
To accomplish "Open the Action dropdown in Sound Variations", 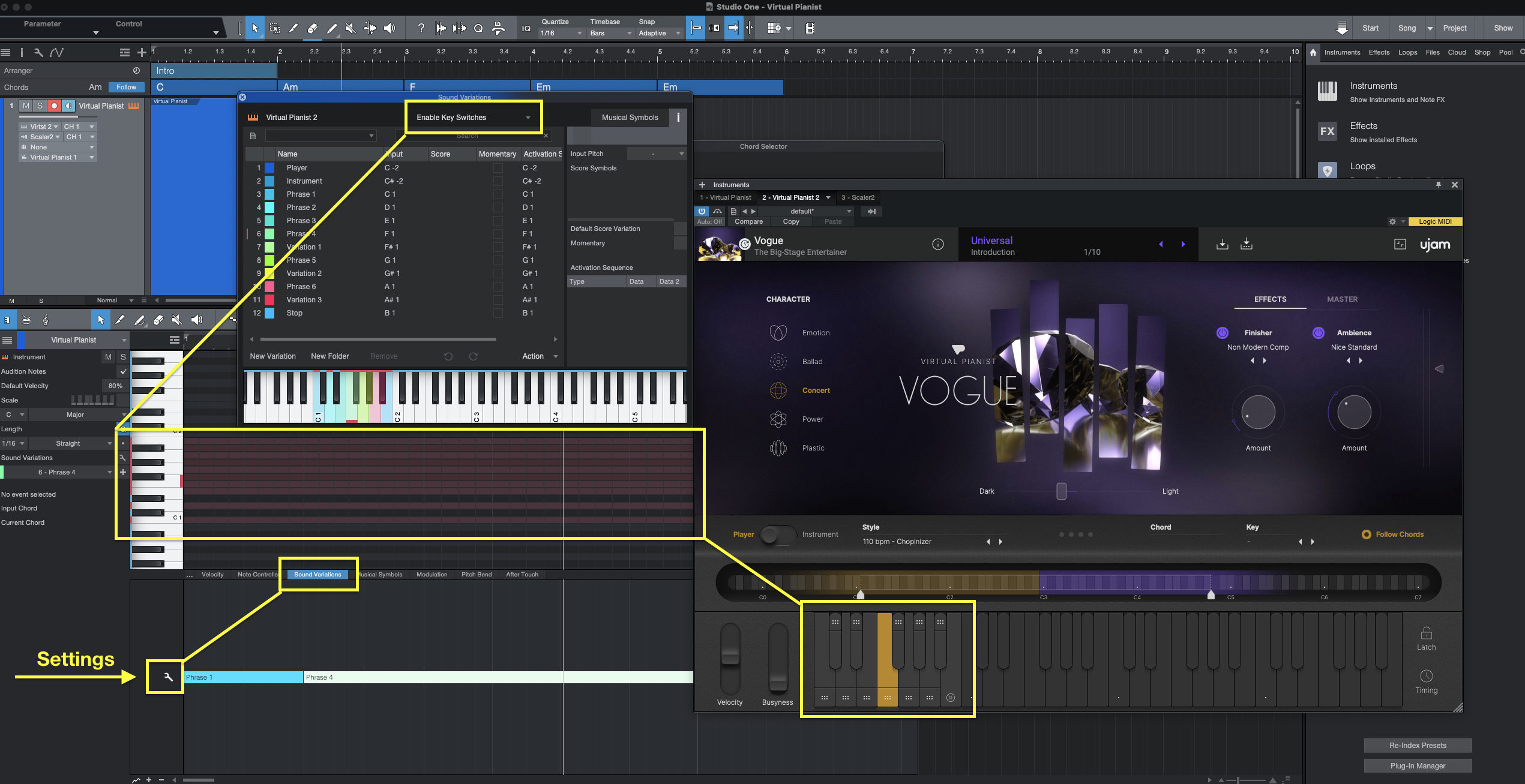I will pos(540,356).
